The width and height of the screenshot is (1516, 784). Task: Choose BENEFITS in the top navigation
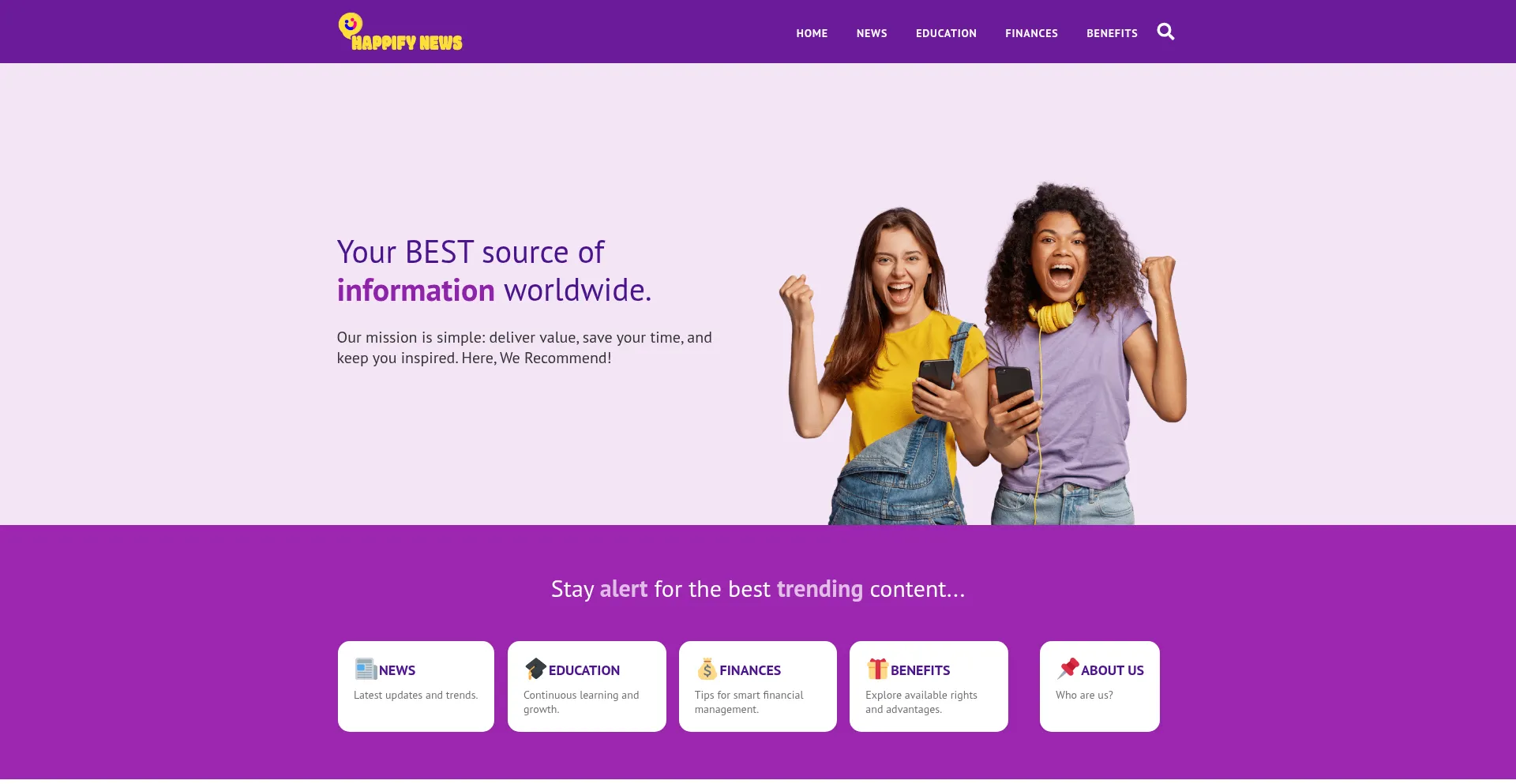[x=1112, y=33]
